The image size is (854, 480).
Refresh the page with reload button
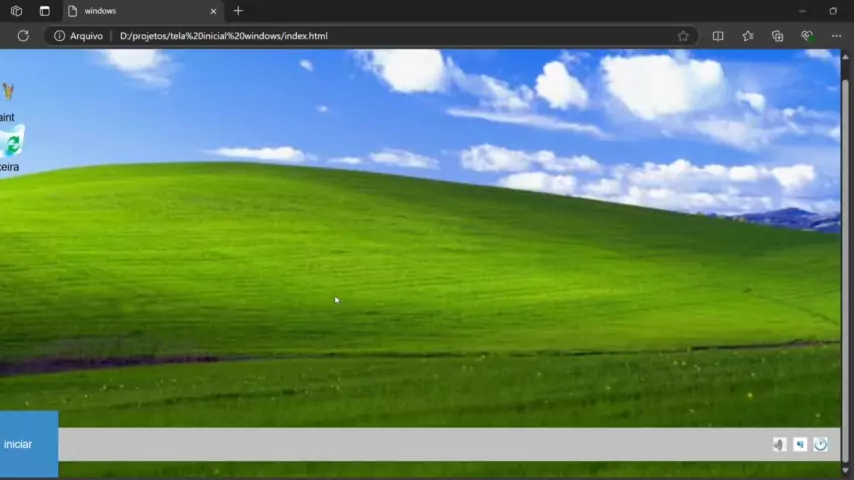[x=23, y=36]
